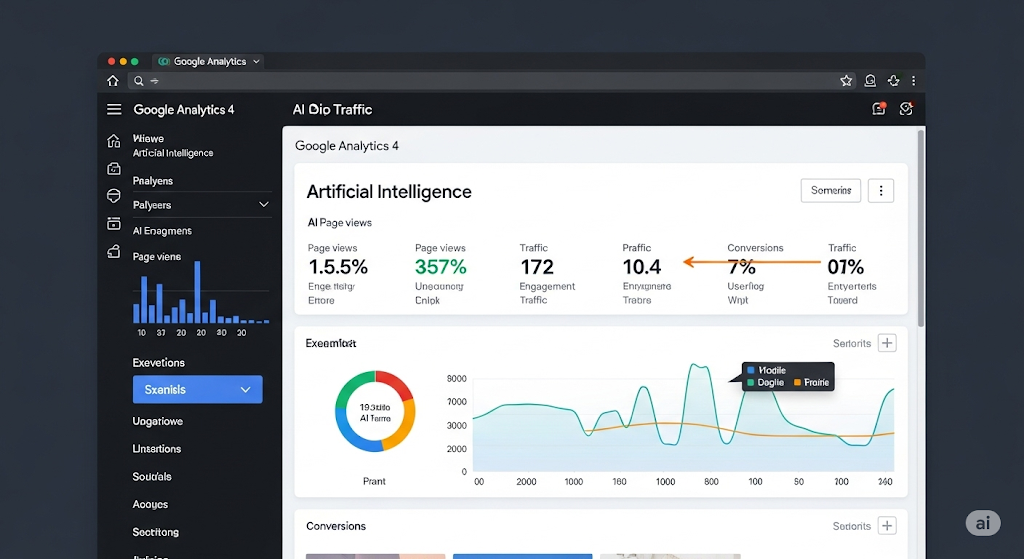
Task: Open Pnalyens in the sidebar
Action: coord(153,181)
